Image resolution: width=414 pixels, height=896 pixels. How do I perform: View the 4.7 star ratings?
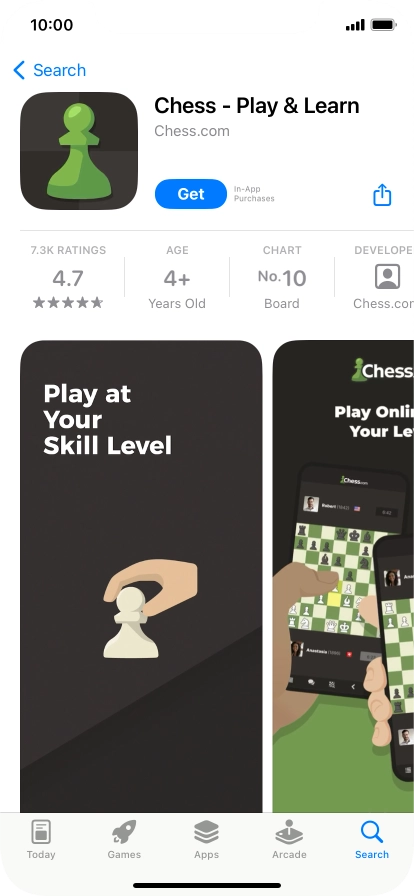[x=68, y=278]
